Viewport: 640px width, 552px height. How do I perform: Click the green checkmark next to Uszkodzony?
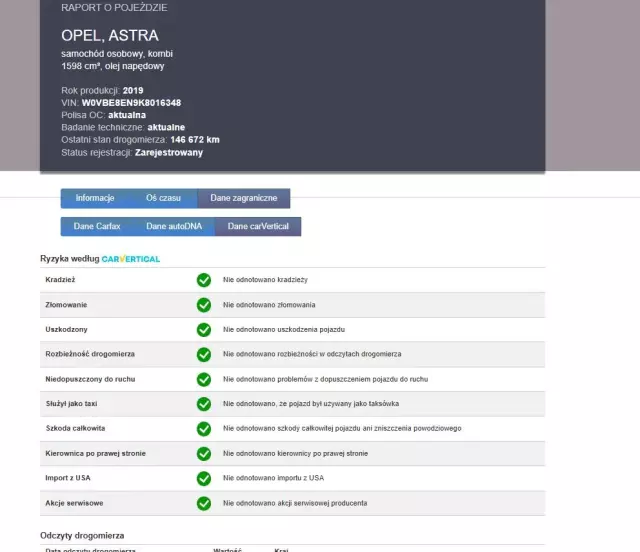click(x=204, y=330)
